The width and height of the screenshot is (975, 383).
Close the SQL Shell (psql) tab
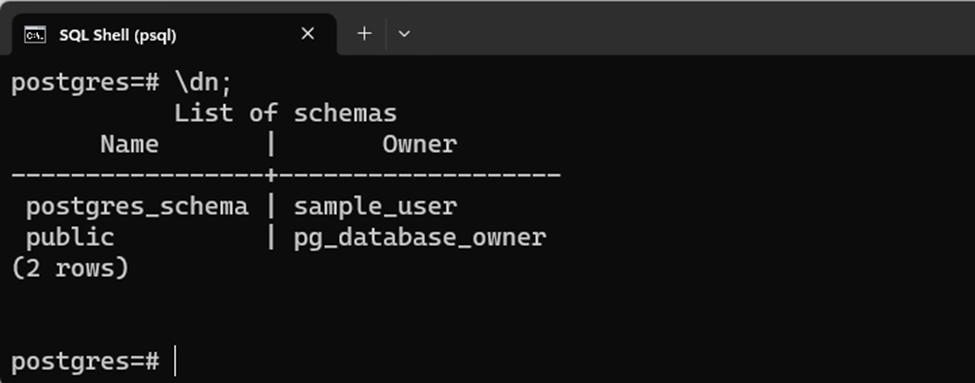pos(307,34)
